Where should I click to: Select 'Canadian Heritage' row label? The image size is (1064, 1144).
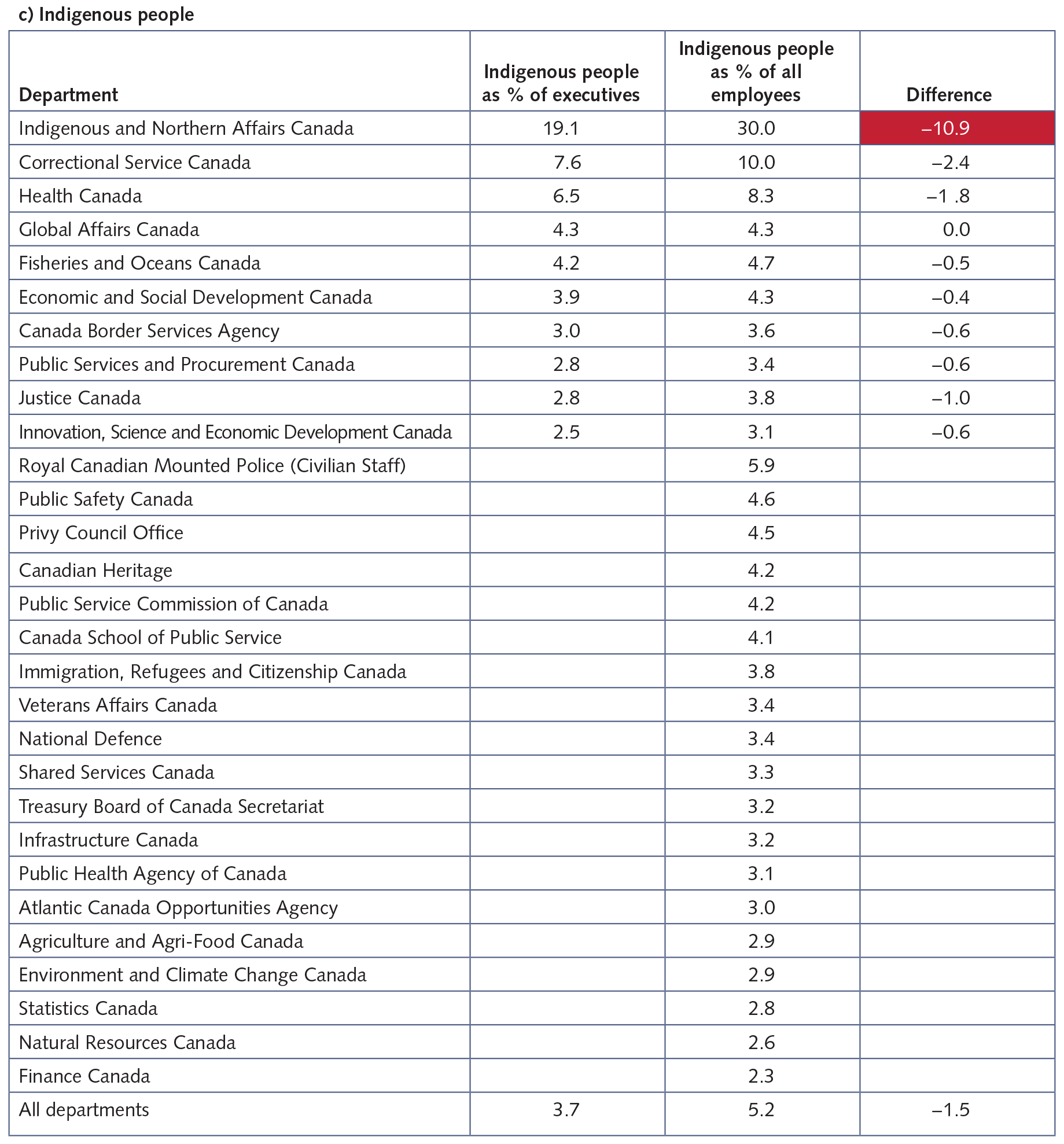[x=95, y=570]
